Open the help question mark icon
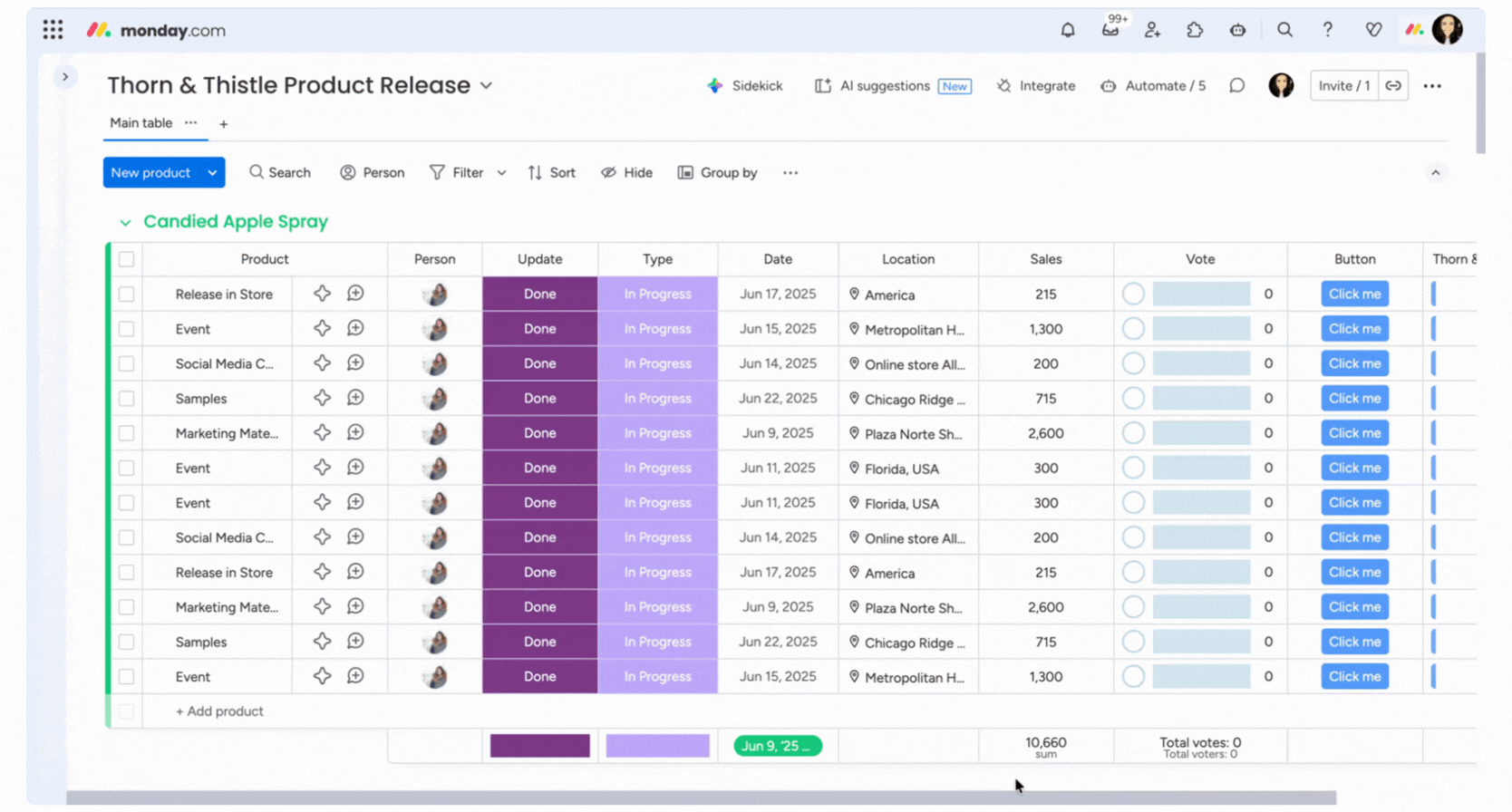This screenshot has width=1512, height=812. [x=1327, y=30]
